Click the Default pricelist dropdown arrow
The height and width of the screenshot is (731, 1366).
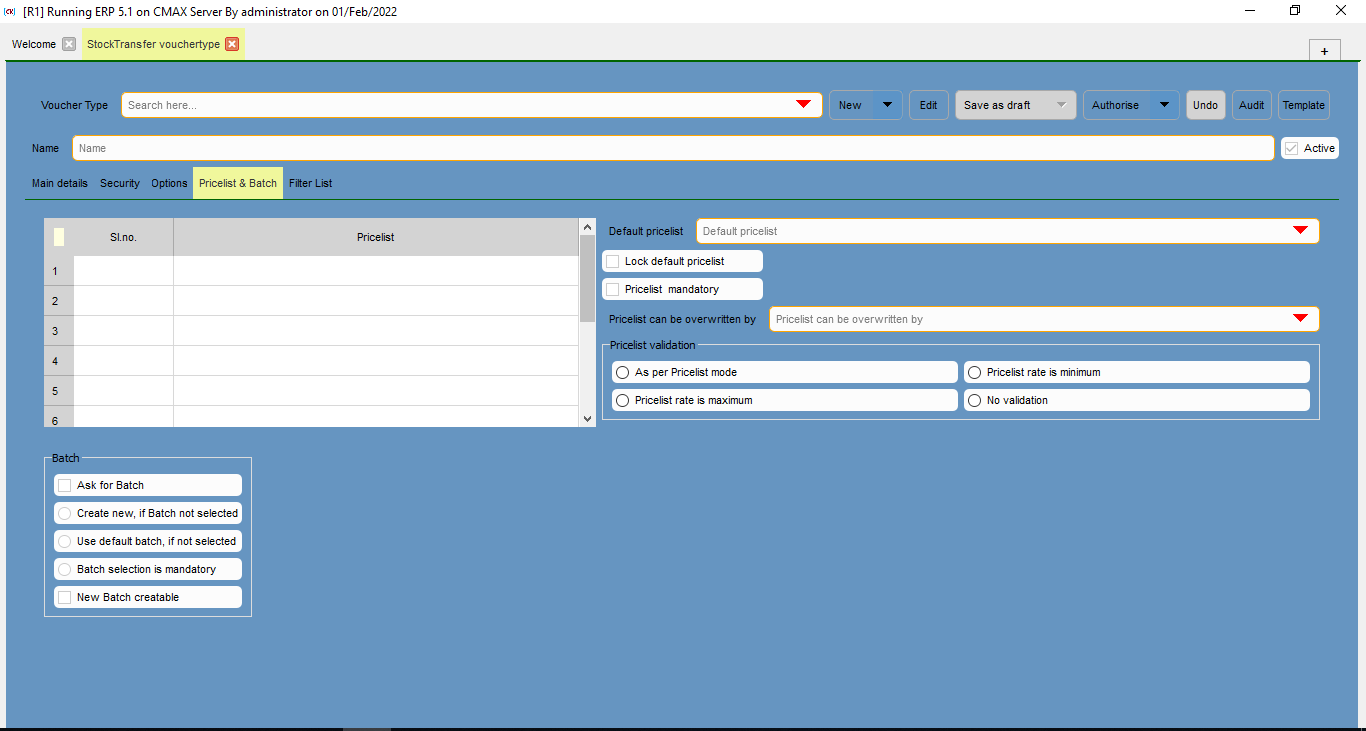[1300, 231]
